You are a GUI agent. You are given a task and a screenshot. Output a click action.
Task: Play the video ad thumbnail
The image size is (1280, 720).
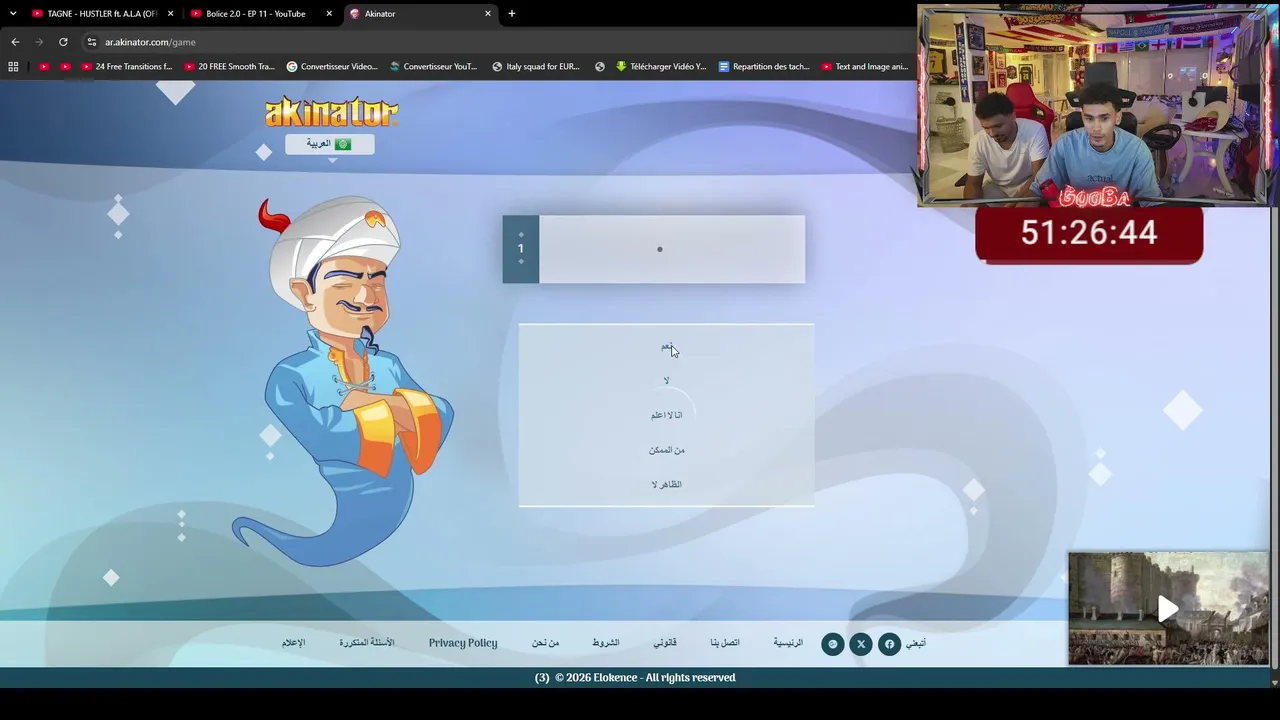1168,608
